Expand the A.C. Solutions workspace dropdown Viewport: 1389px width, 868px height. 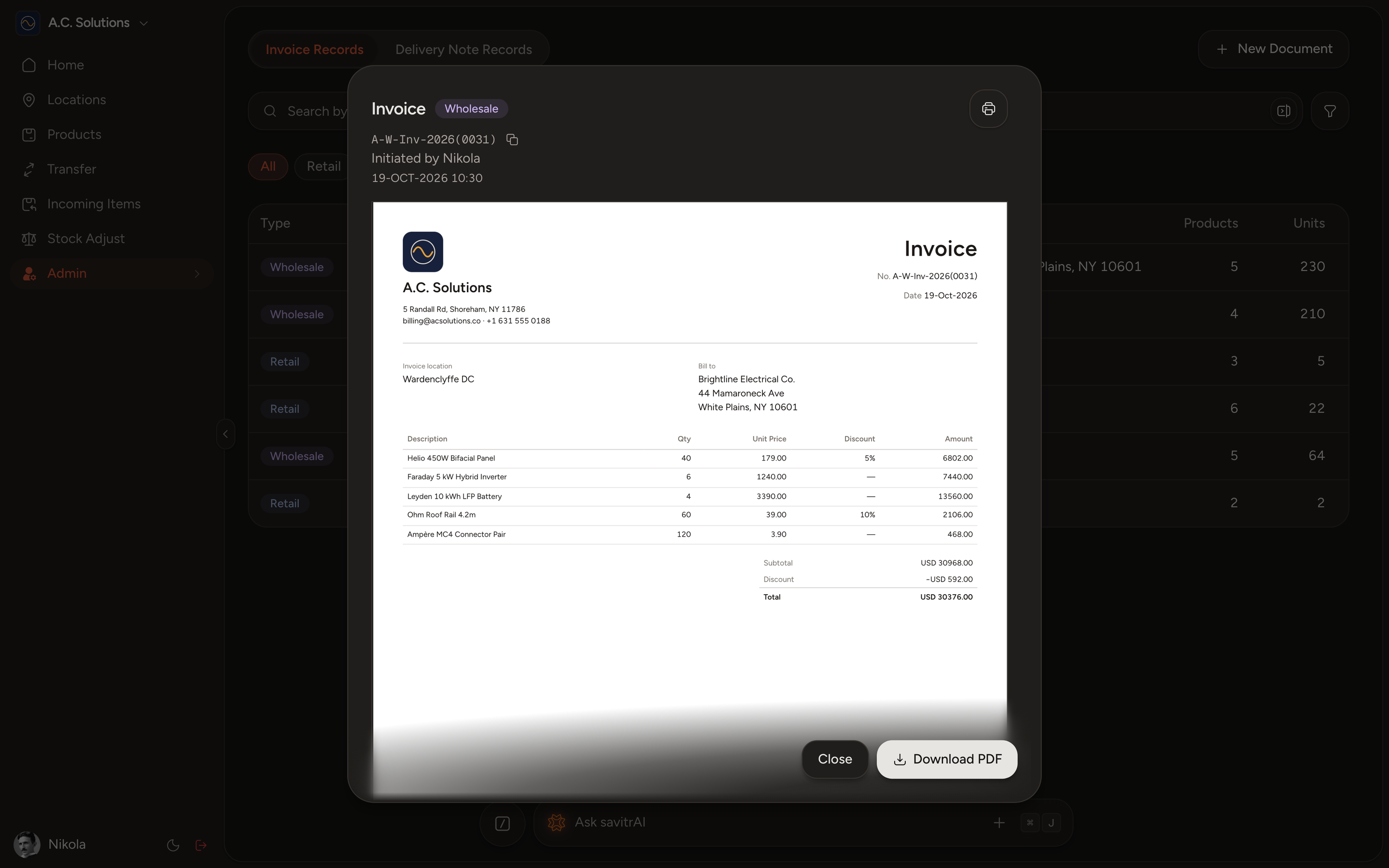[144, 23]
